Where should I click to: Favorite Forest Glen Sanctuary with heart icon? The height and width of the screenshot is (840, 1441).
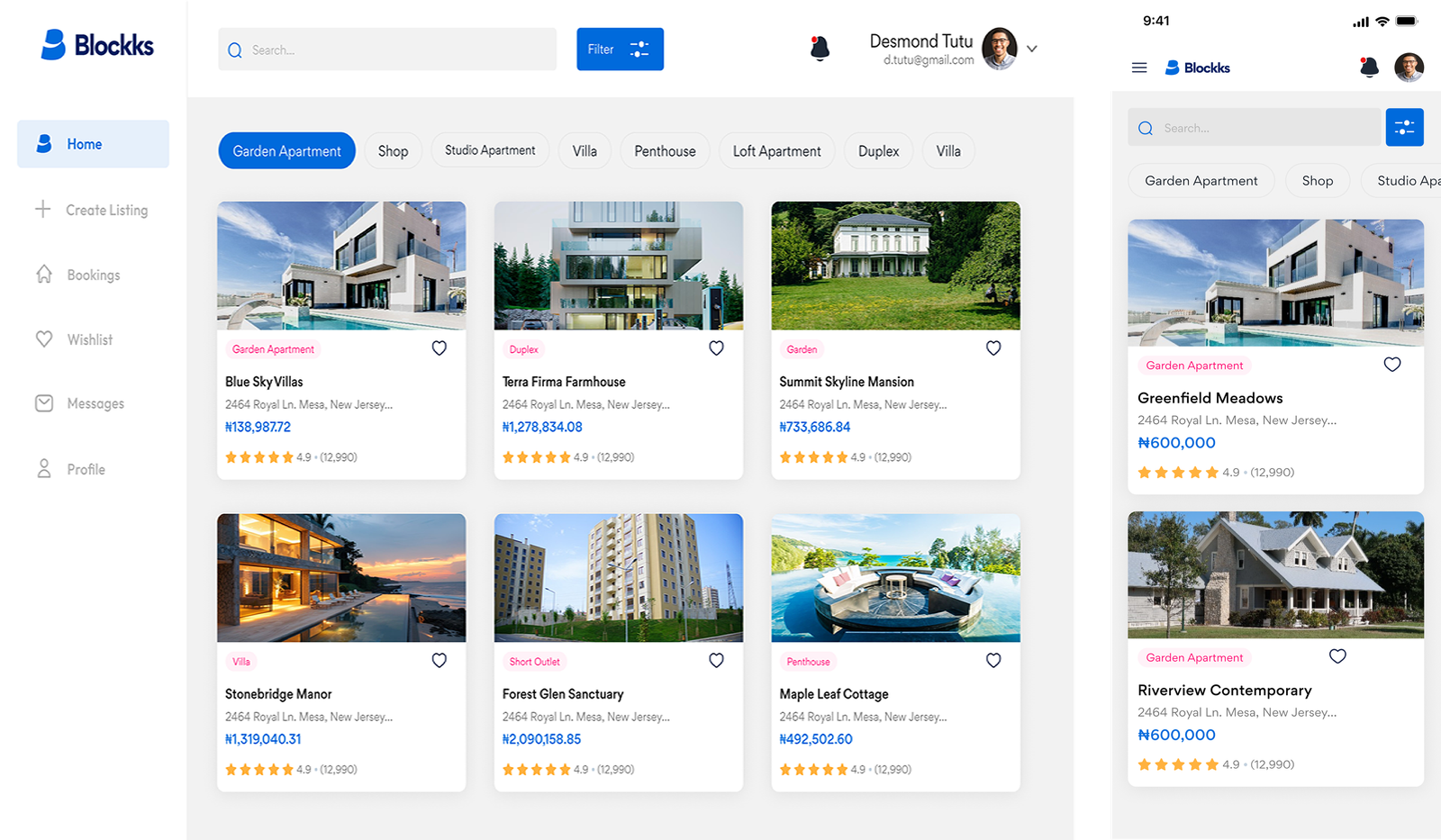[x=716, y=660]
